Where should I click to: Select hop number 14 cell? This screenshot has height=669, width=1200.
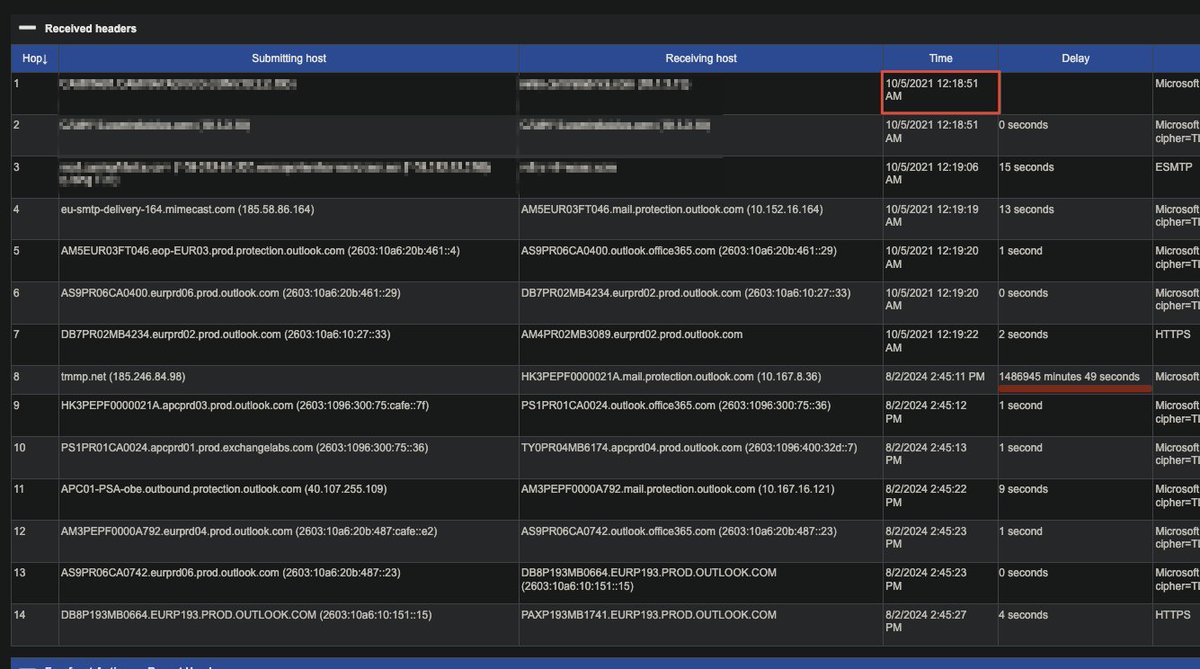34,625
